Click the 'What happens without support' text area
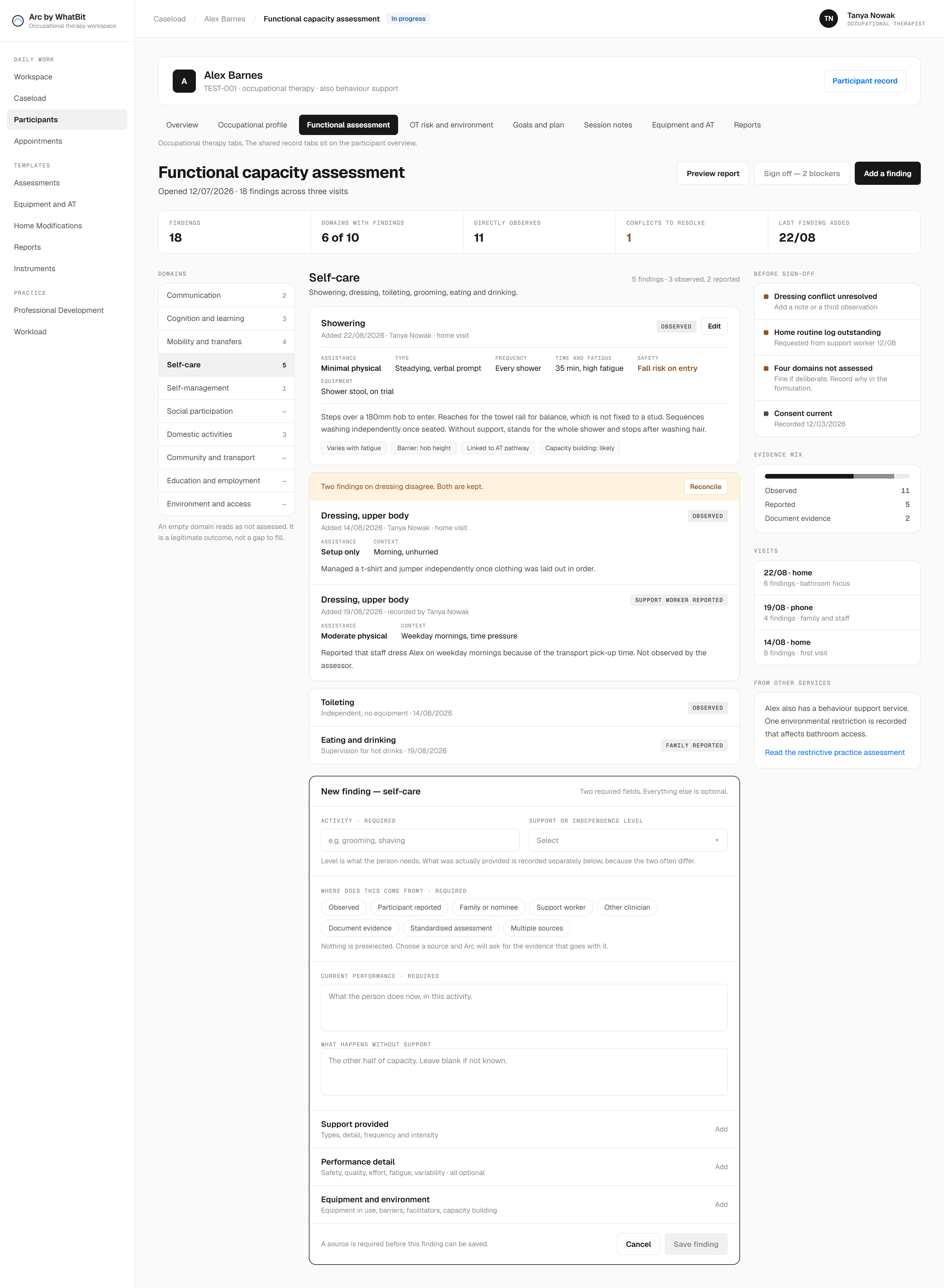Viewport: 944px width, 1288px height. [524, 1072]
